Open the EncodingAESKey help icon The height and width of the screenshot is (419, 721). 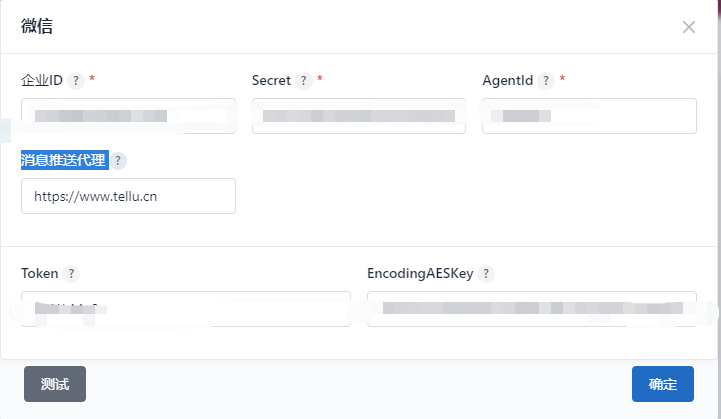click(486, 274)
